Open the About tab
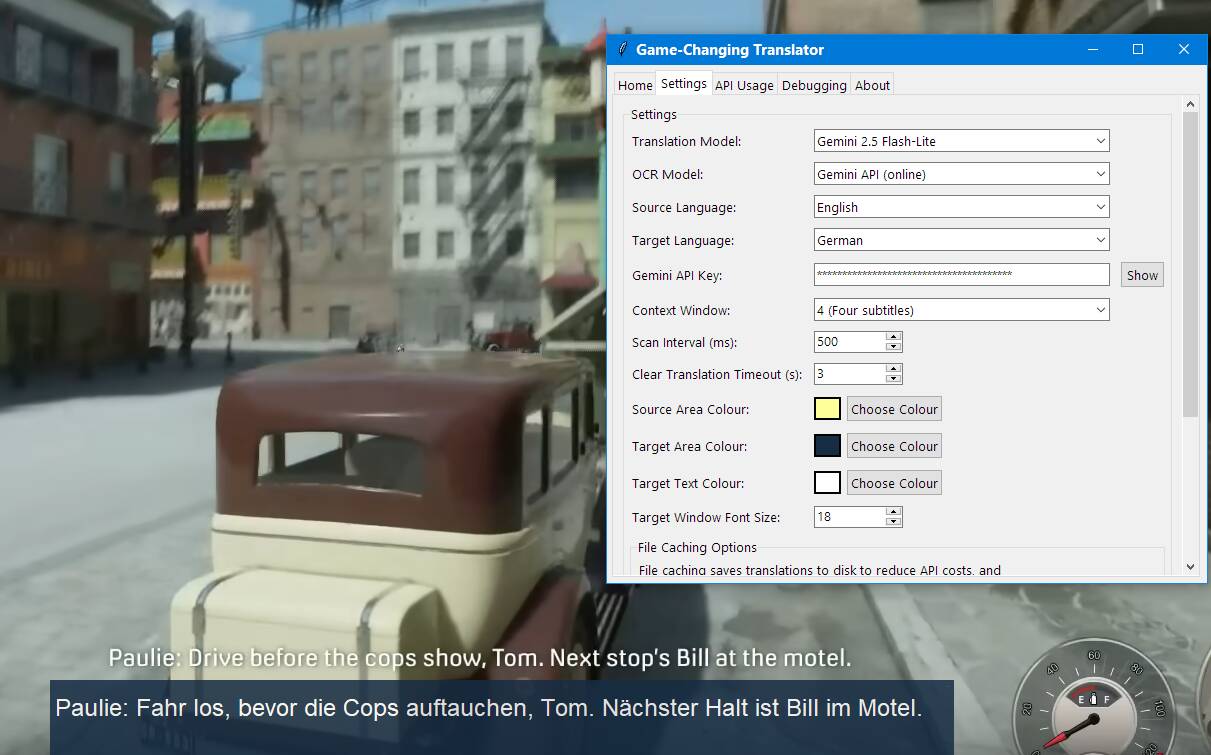1211x755 pixels. tap(872, 85)
